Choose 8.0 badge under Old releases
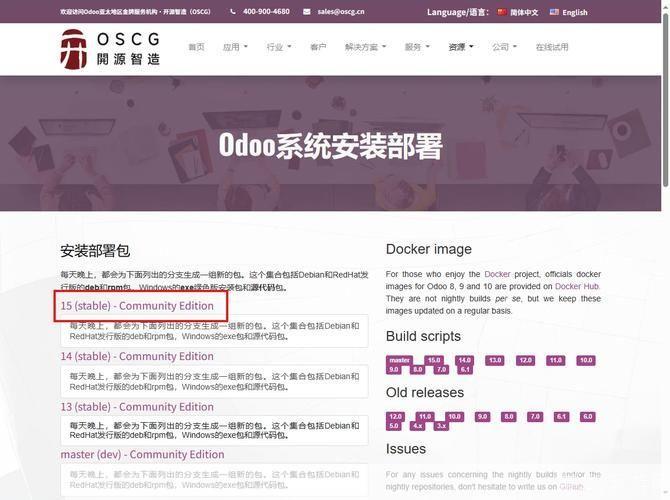 [509, 416]
